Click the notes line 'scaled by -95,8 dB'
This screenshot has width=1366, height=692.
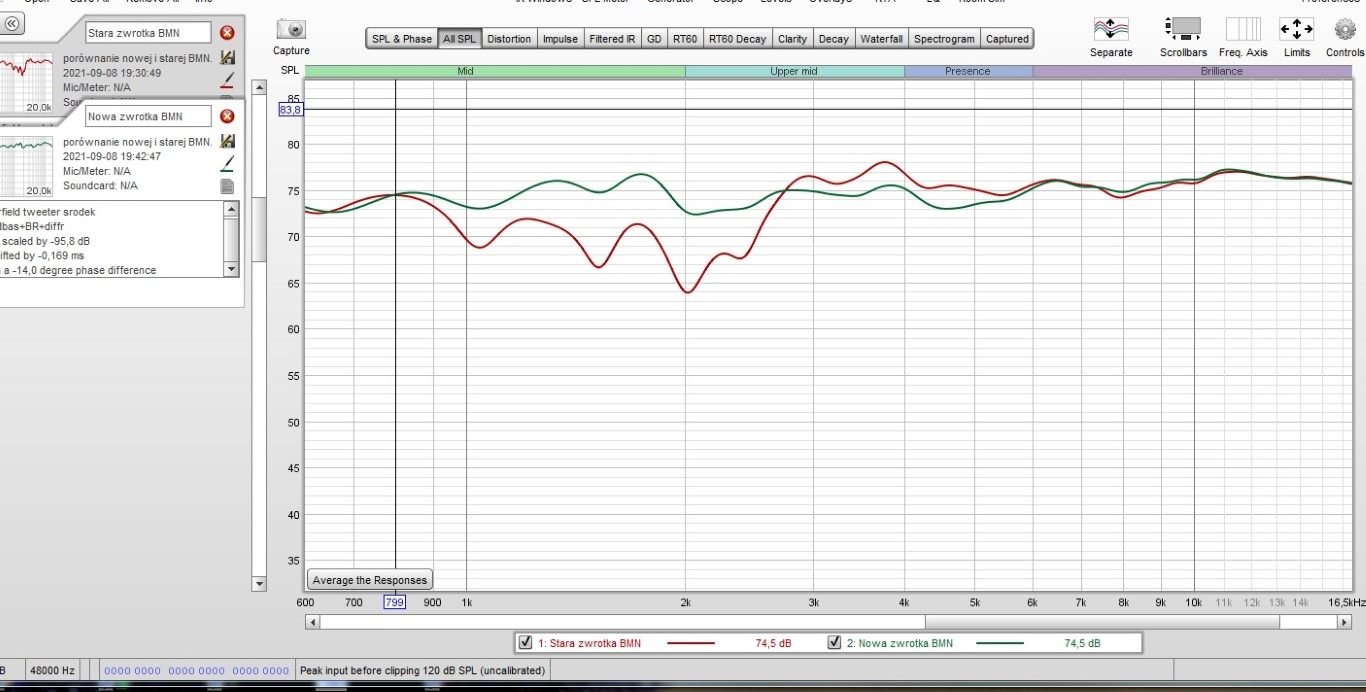(x=46, y=241)
